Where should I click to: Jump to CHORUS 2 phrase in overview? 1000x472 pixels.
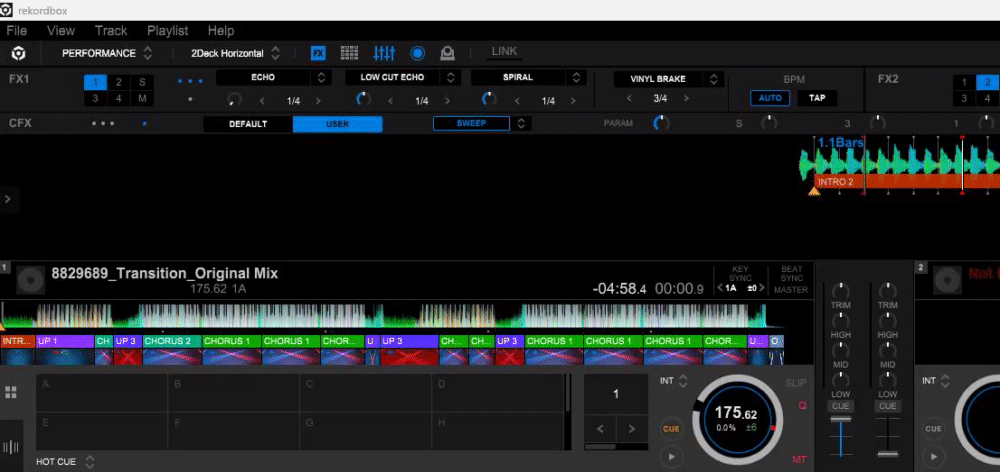click(x=172, y=341)
